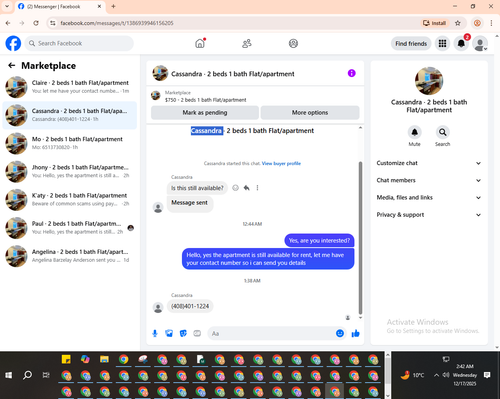Open the taskbar clock and date

(x=465, y=375)
